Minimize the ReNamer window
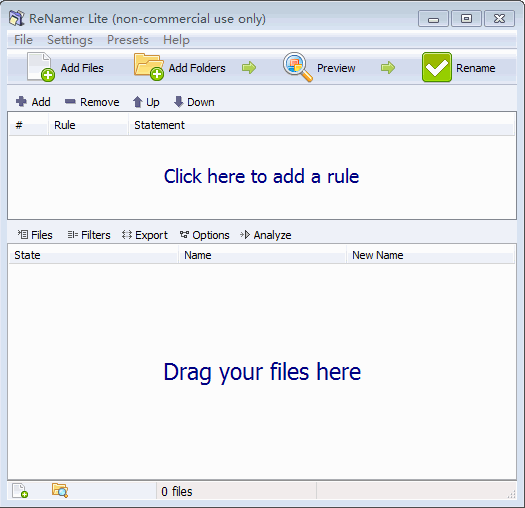525x508 pixels. 433,18
